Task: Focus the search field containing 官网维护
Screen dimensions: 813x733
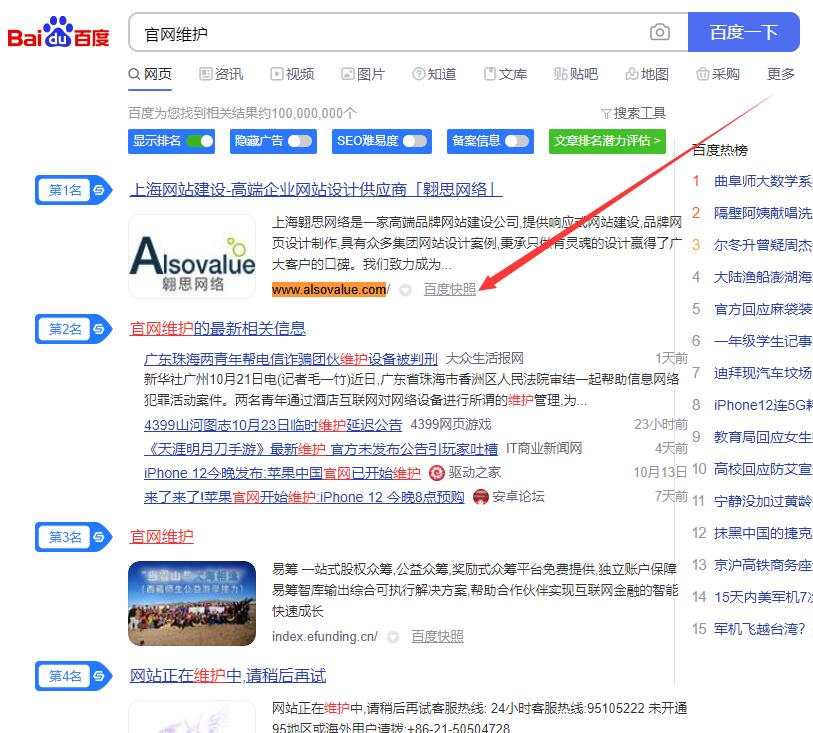Action: (x=408, y=32)
